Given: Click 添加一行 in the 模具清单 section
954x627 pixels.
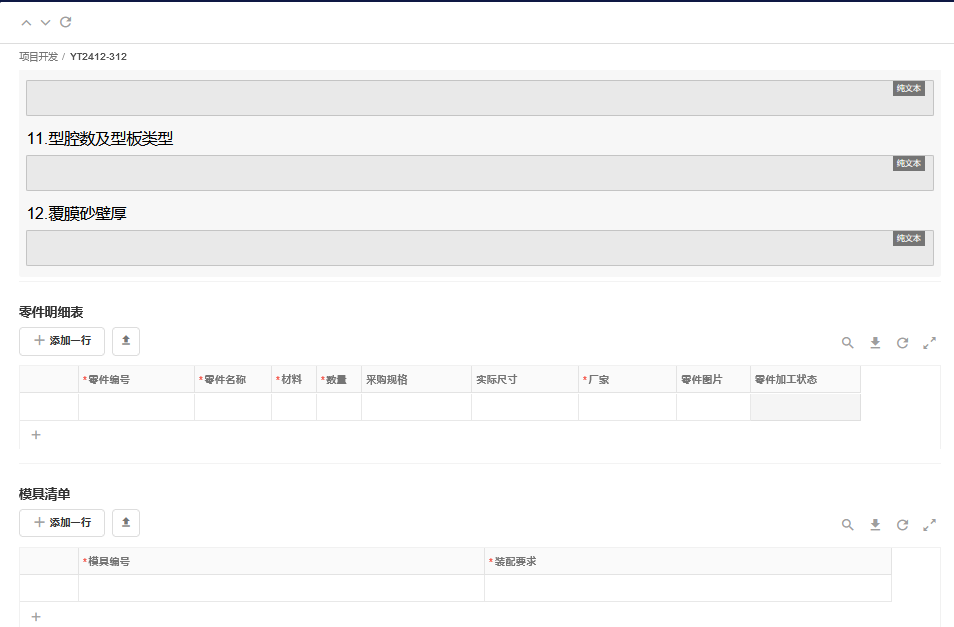Looking at the screenshot, I should pos(61,522).
